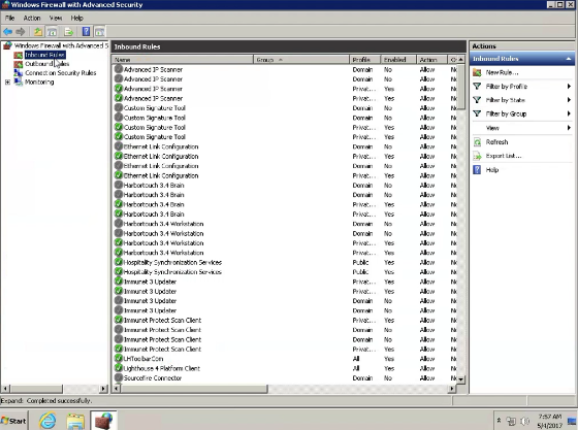Screen dimensions: 579x430
Task: Sort by the Enabled column header
Action: coord(398,59)
